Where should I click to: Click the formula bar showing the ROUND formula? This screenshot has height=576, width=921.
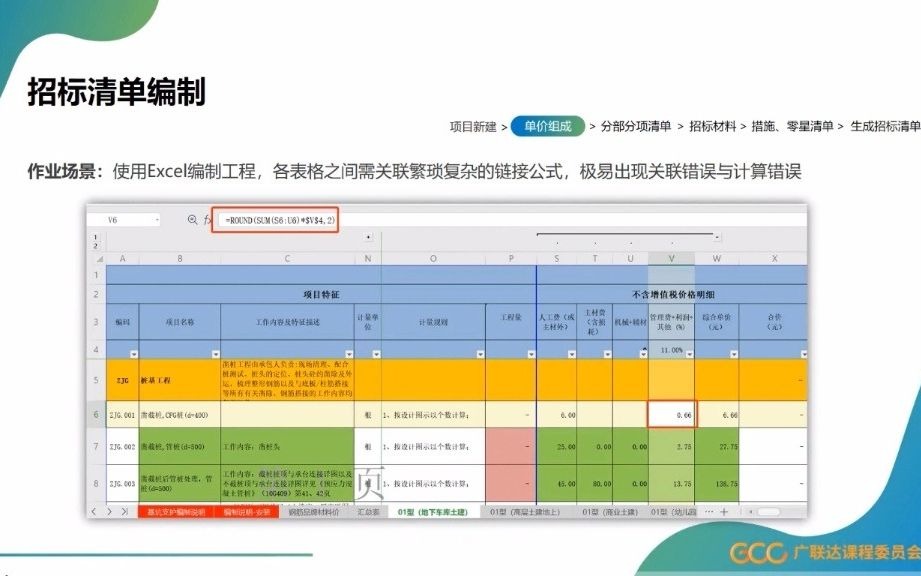(x=280, y=220)
